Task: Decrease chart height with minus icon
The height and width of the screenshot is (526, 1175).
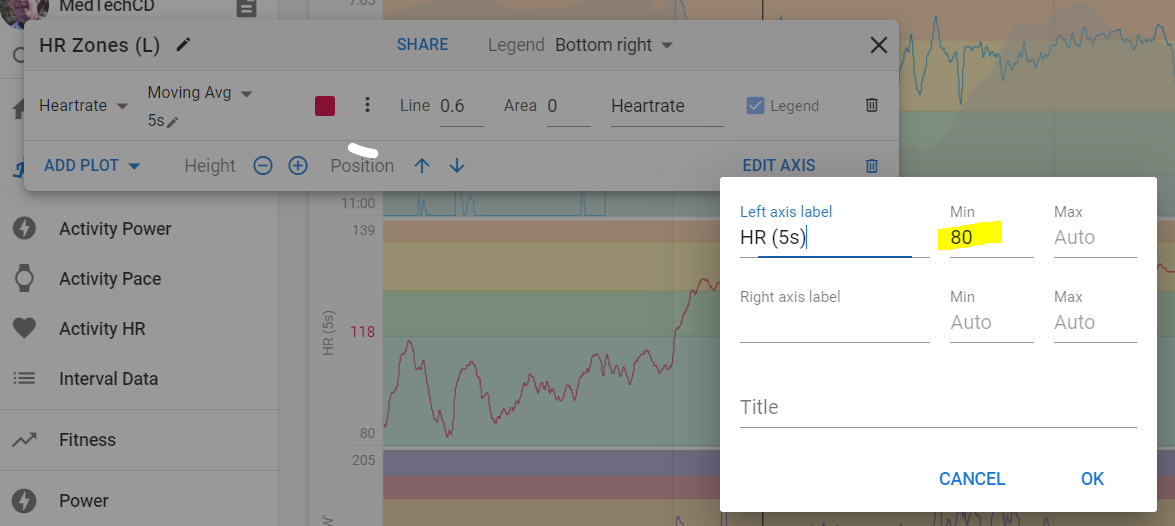Action: click(262, 166)
